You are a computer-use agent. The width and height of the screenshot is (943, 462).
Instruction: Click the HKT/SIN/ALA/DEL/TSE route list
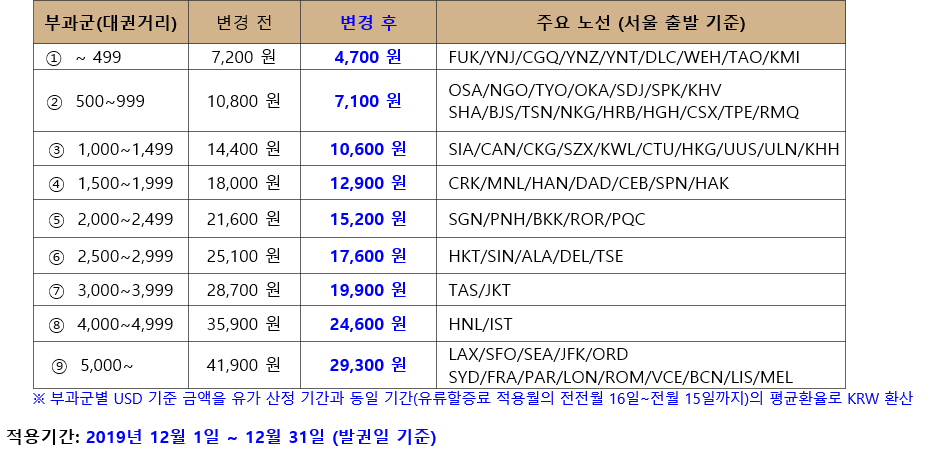click(536, 257)
